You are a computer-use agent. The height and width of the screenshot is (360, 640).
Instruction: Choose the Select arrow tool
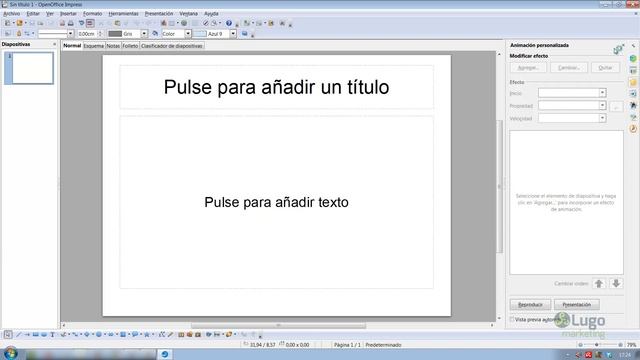8,335
